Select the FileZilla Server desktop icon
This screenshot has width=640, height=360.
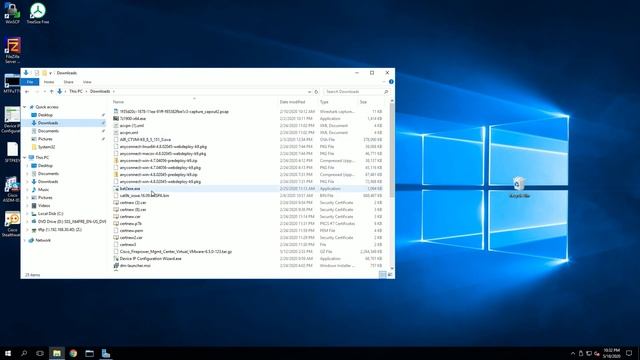12,50
